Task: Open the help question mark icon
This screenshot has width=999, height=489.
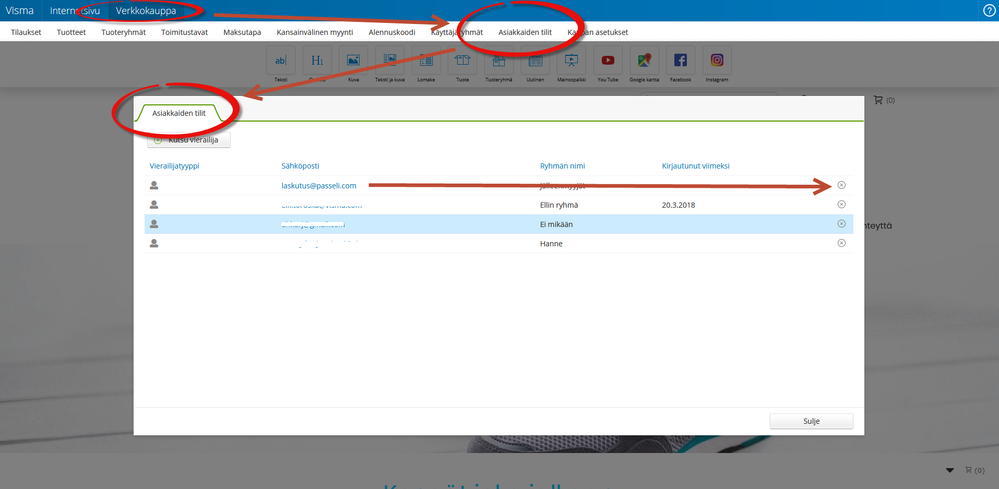Action: (x=989, y=11)
